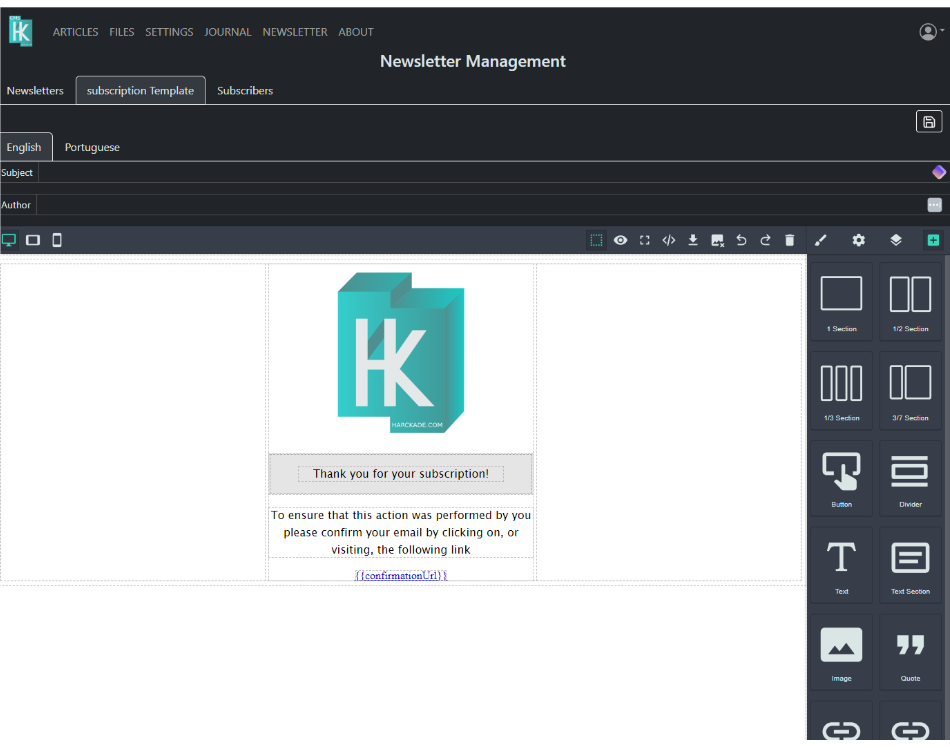This screenshot has height=750, width=950.
Task: Select the 1 Section block
Action: pos(842,302)
